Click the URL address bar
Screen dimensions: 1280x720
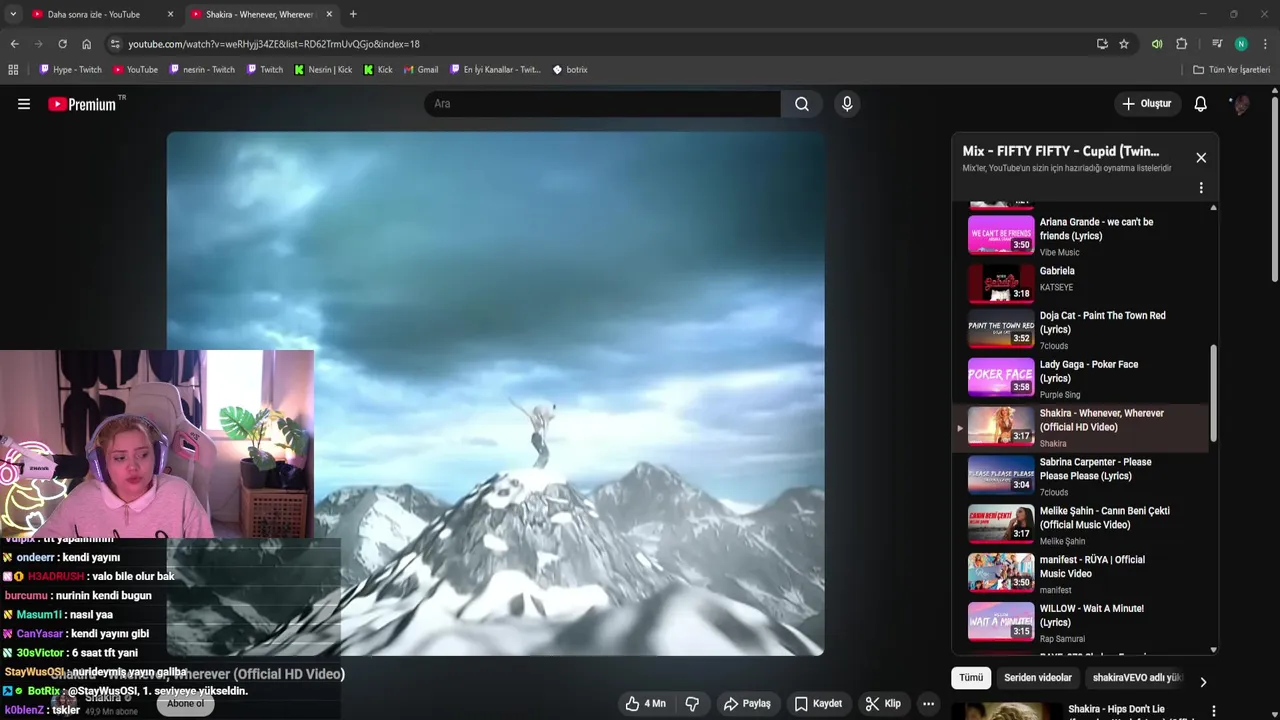click(600, 44)
